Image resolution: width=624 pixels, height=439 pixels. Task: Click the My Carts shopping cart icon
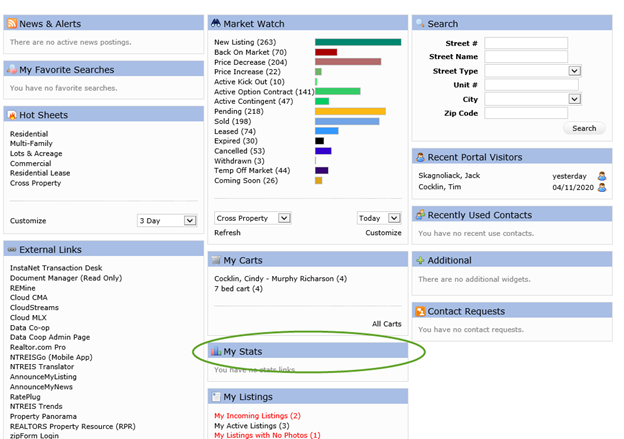(x=215, y=260)
